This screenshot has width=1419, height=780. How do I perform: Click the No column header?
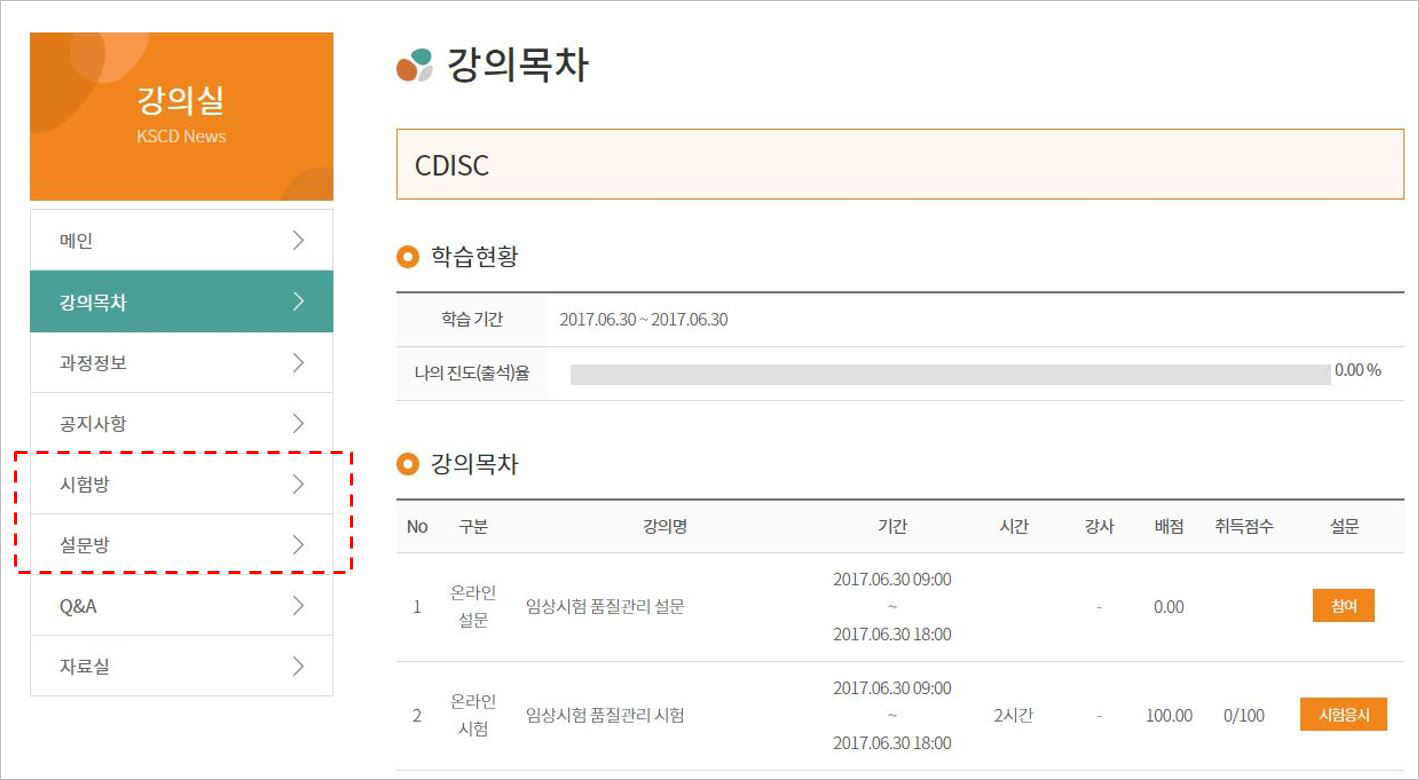click(417, 526)
